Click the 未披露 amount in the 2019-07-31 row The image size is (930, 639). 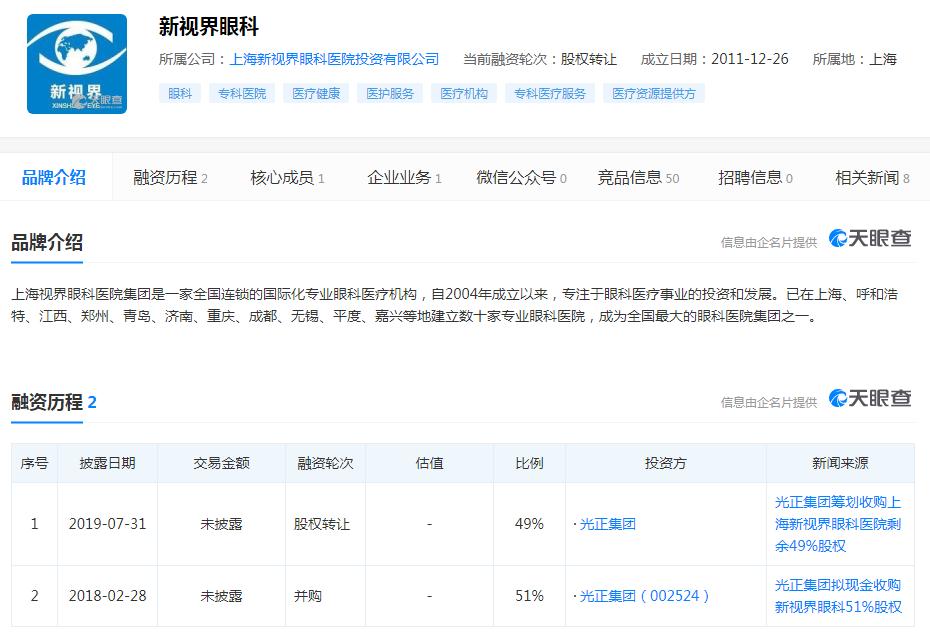(221, 524)
